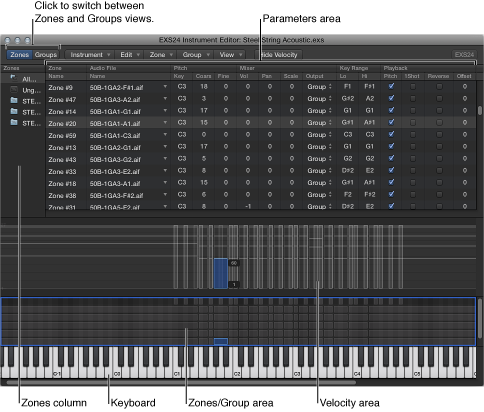
Task: Play the C3 key on keyboard
Action: (297, 373)
